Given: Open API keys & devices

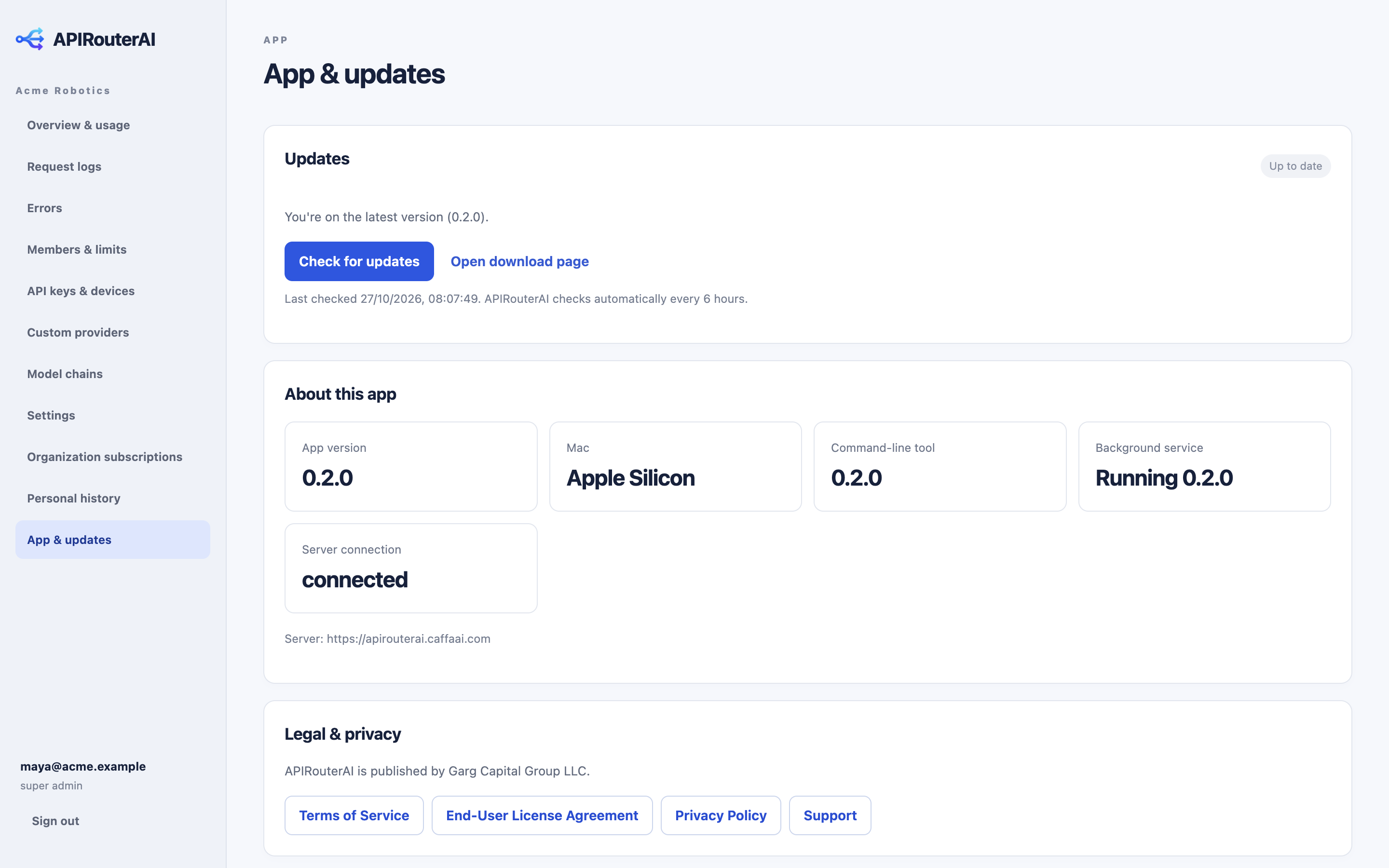Looking at the screenshot, I should [112, 291].
